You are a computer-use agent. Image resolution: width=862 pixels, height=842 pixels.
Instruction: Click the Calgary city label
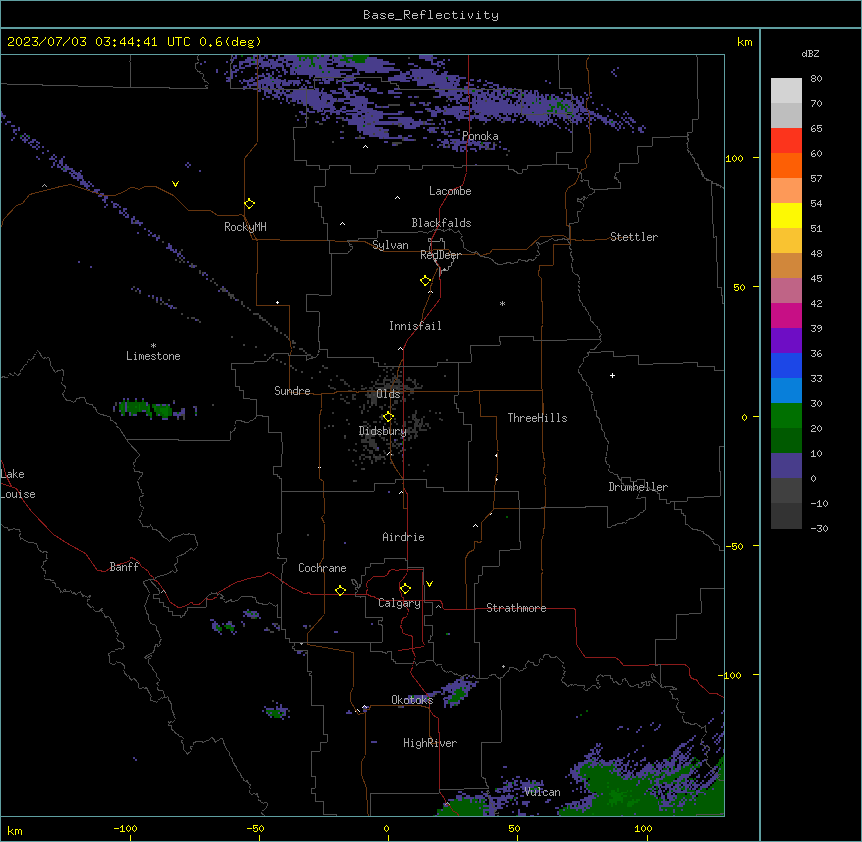click(399, 603)
